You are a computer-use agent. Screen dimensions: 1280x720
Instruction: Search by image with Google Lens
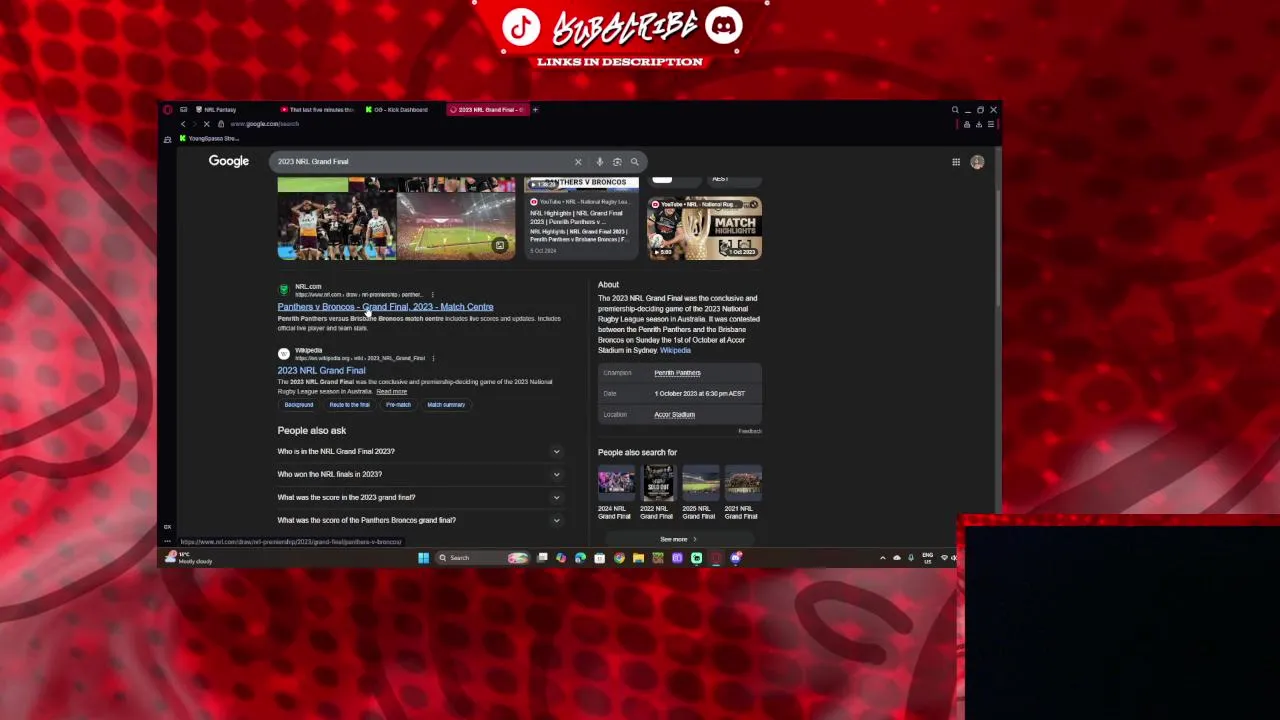[617, 162]
